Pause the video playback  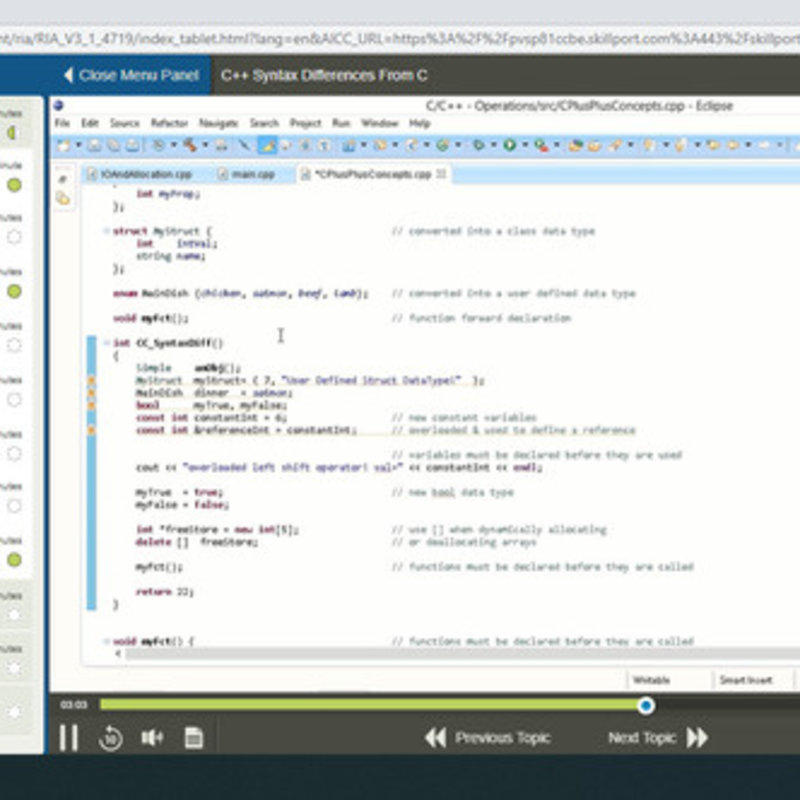tap(68, 737)
